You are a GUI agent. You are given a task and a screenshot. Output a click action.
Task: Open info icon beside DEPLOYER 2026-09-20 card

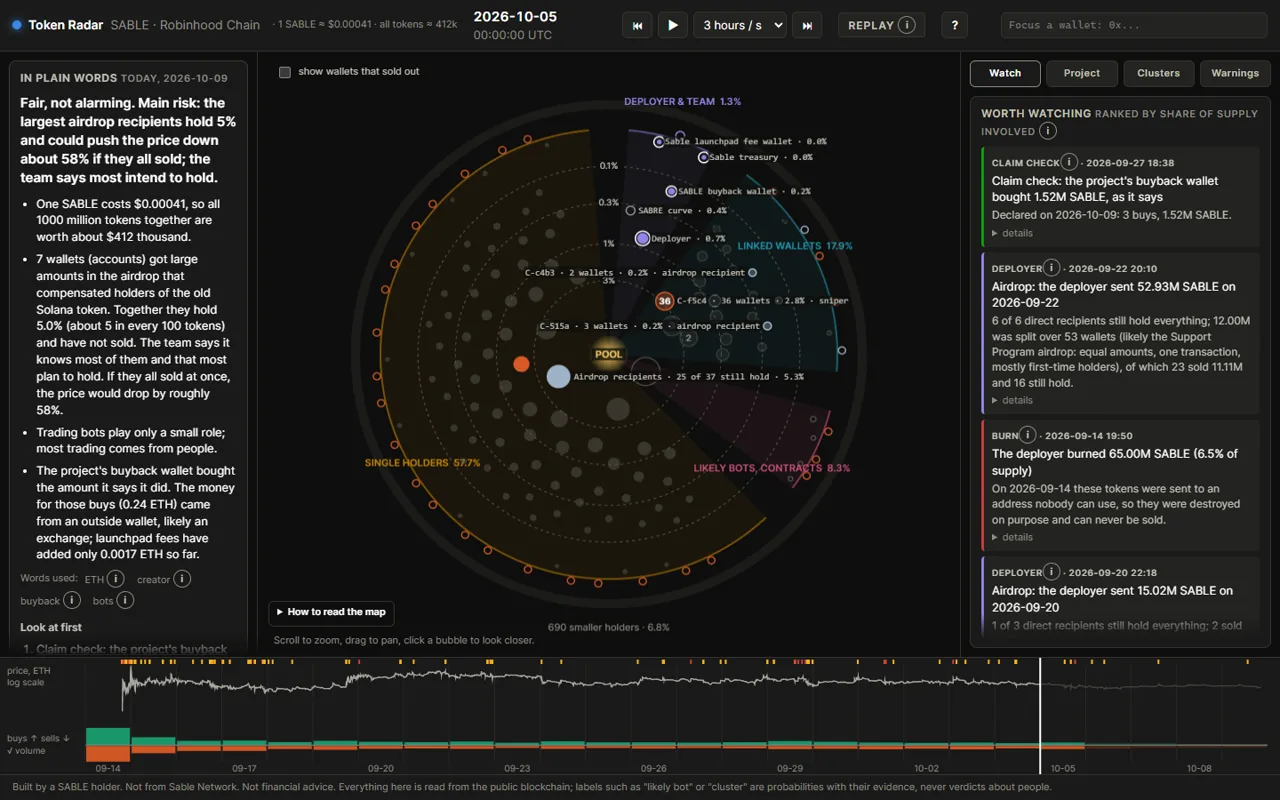pyautogui.click(x=1051, y=572)
